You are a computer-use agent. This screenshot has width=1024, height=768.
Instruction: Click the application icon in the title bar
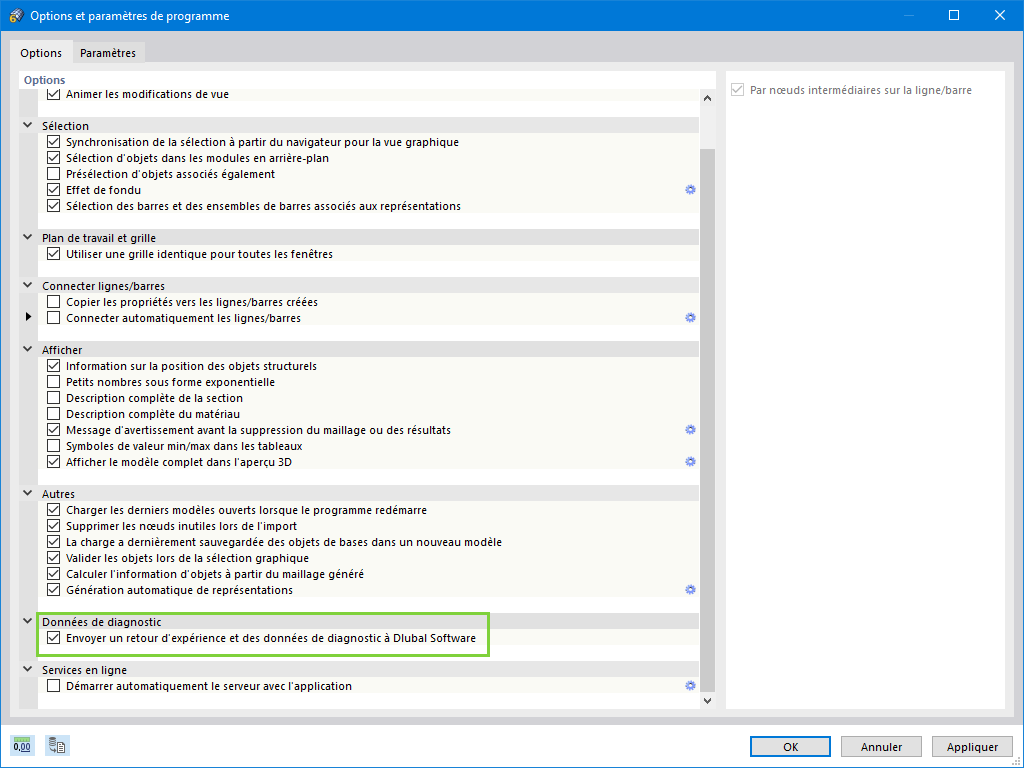[16, 16]
